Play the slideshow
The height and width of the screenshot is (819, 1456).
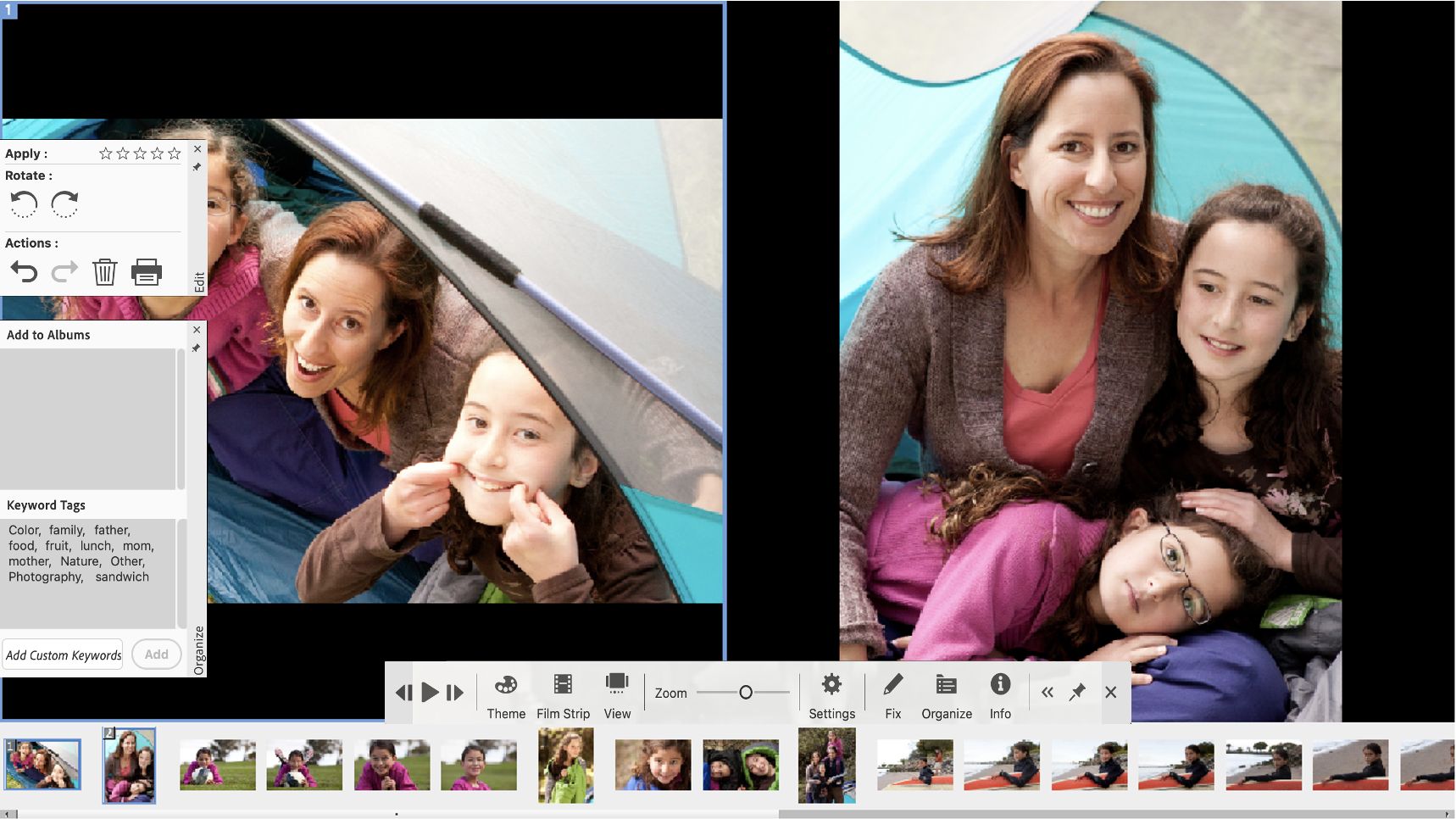coord(430,693)
